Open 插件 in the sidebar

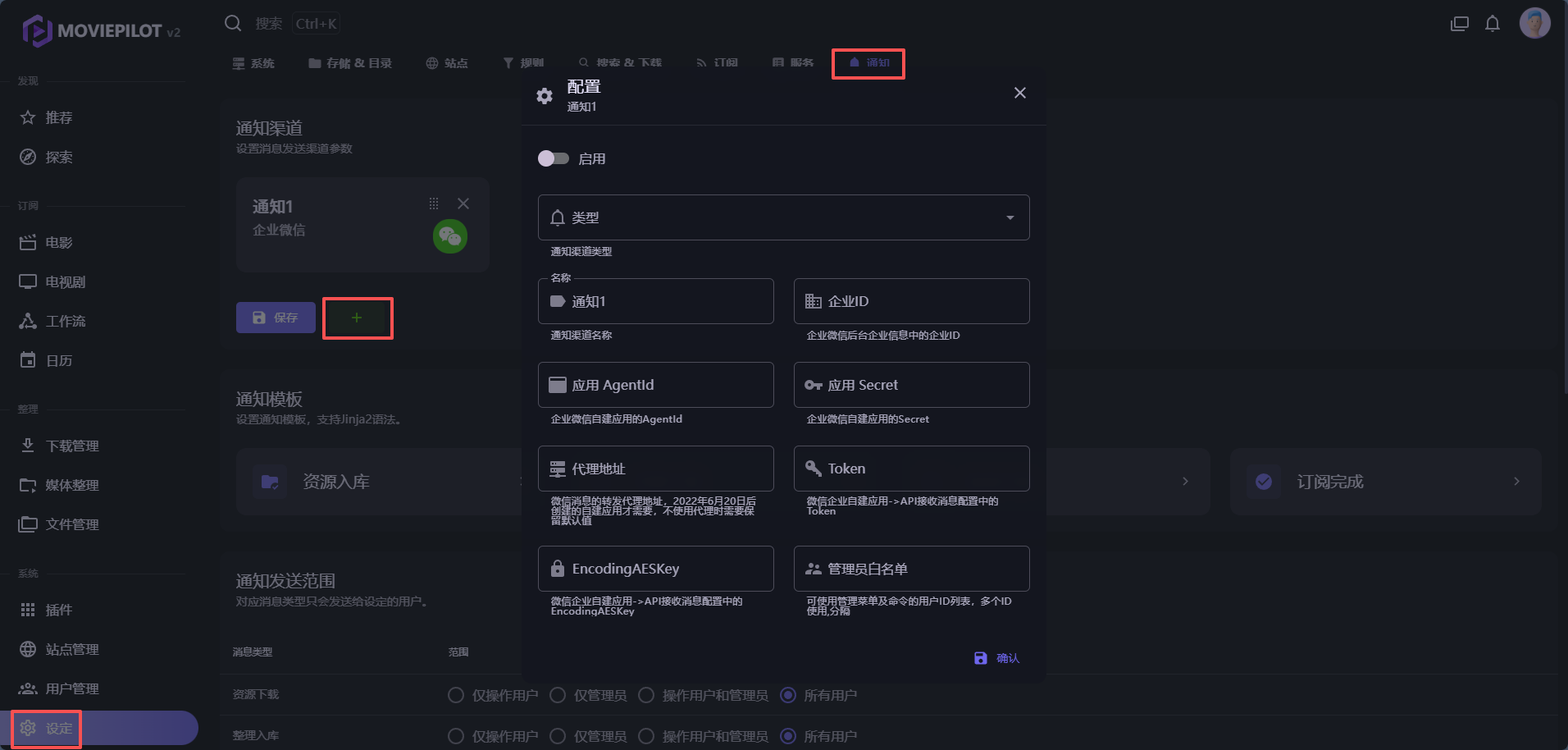click(x=58, y=610)
